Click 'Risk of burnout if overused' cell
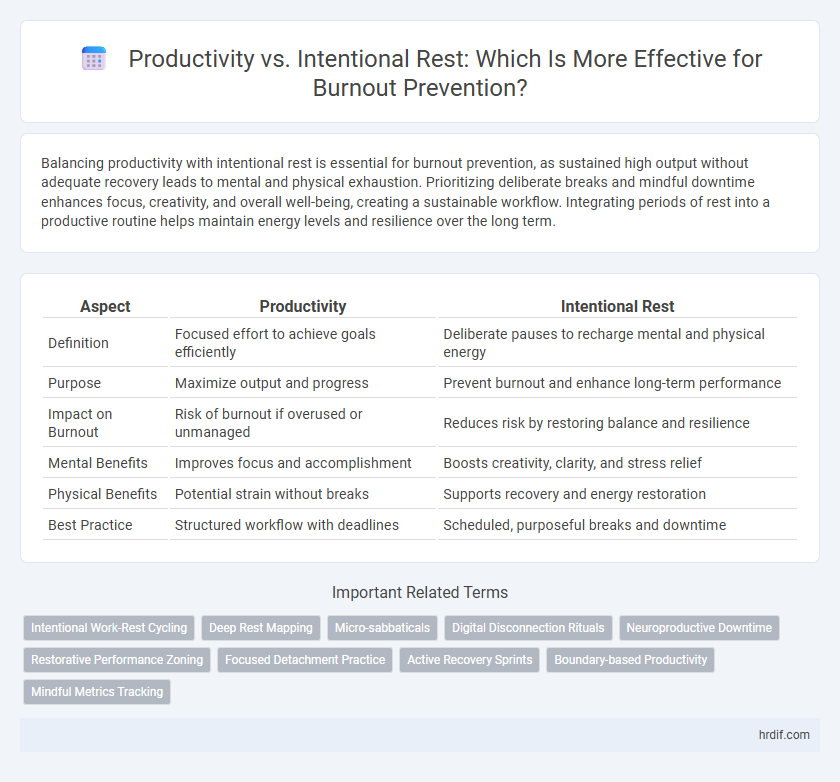The image size is (840, 782). 303,423
